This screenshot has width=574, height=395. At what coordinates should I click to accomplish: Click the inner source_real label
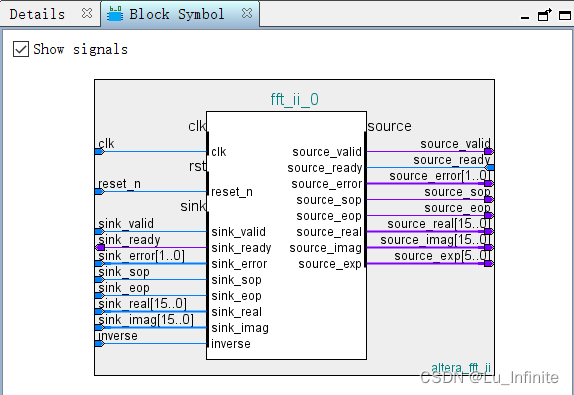click(329, 232)
